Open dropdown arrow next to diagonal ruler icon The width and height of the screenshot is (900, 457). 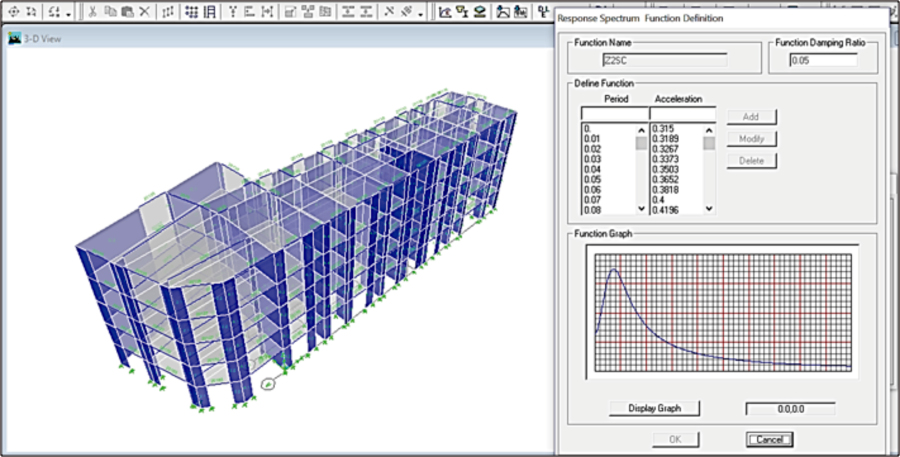(421, 14)
